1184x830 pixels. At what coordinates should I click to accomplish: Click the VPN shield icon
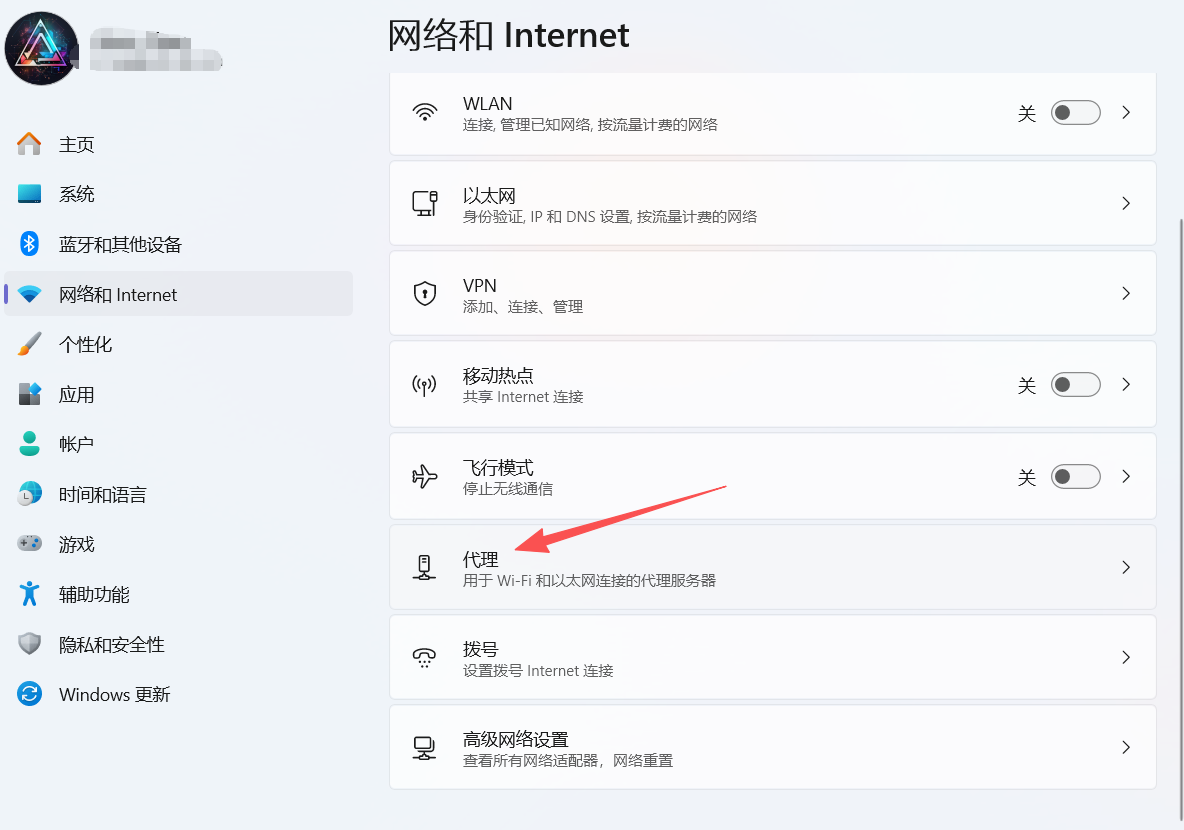(x=425, y=294)
